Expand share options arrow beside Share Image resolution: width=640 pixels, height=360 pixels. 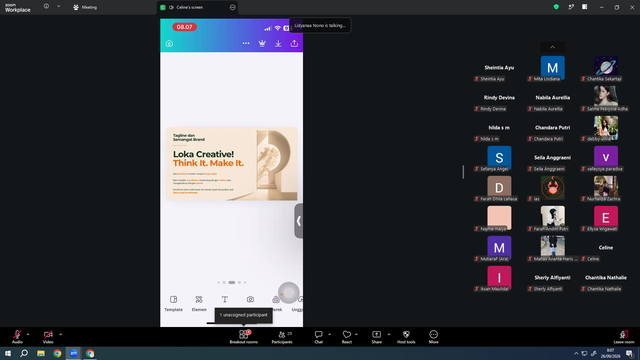pyautogui.click(x=389, y=334)
